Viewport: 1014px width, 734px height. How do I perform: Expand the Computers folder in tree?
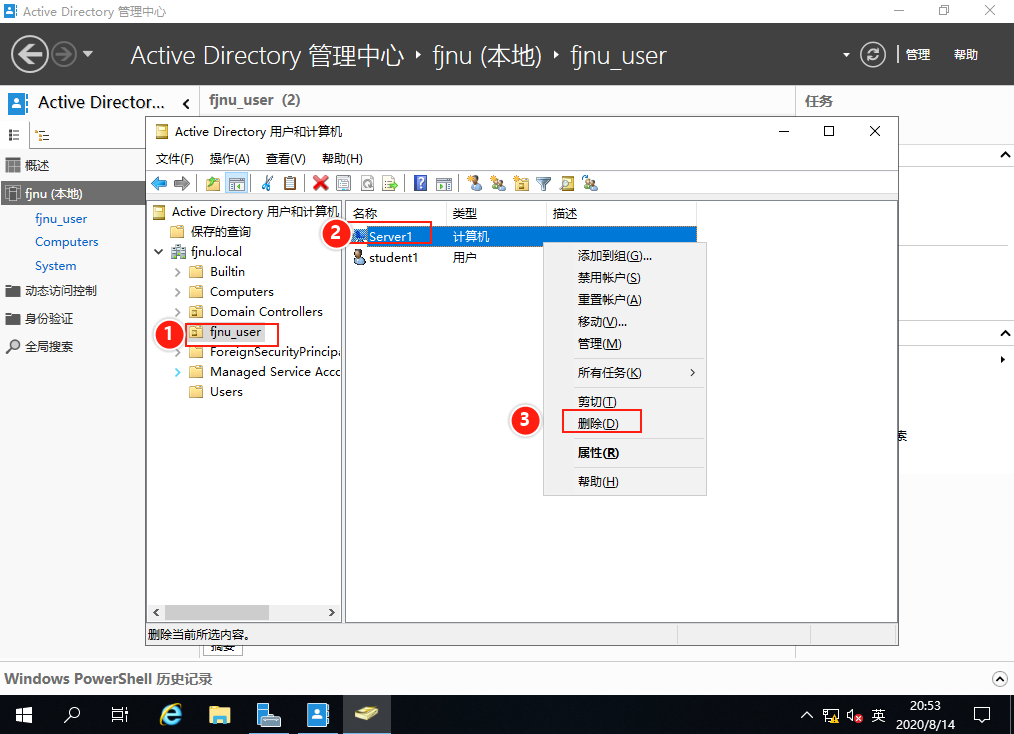point(177,292)
